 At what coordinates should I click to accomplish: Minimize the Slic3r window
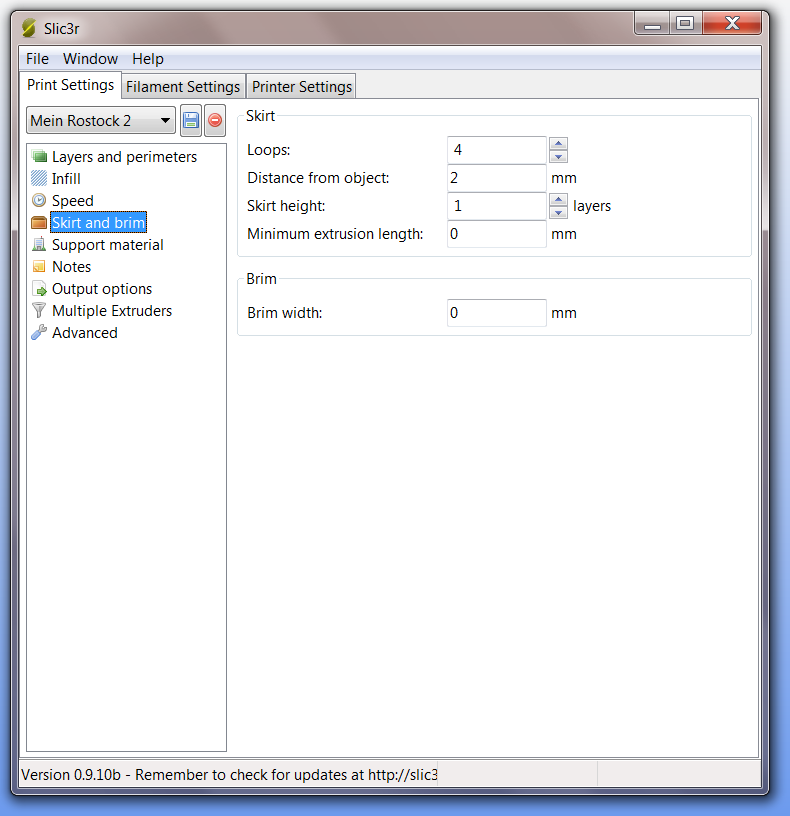652,24
